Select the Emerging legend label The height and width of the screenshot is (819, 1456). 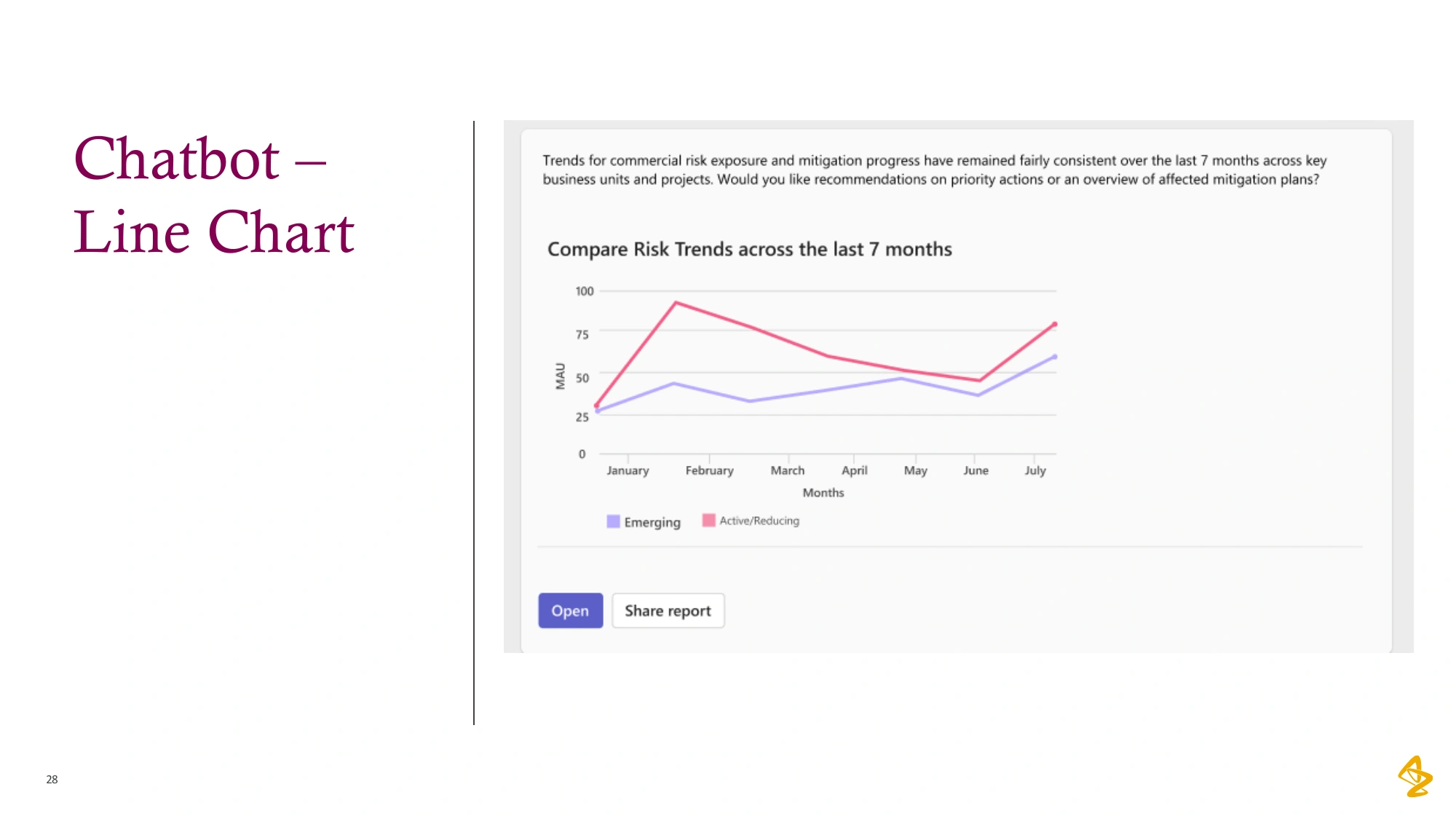(x=652, y=523)
